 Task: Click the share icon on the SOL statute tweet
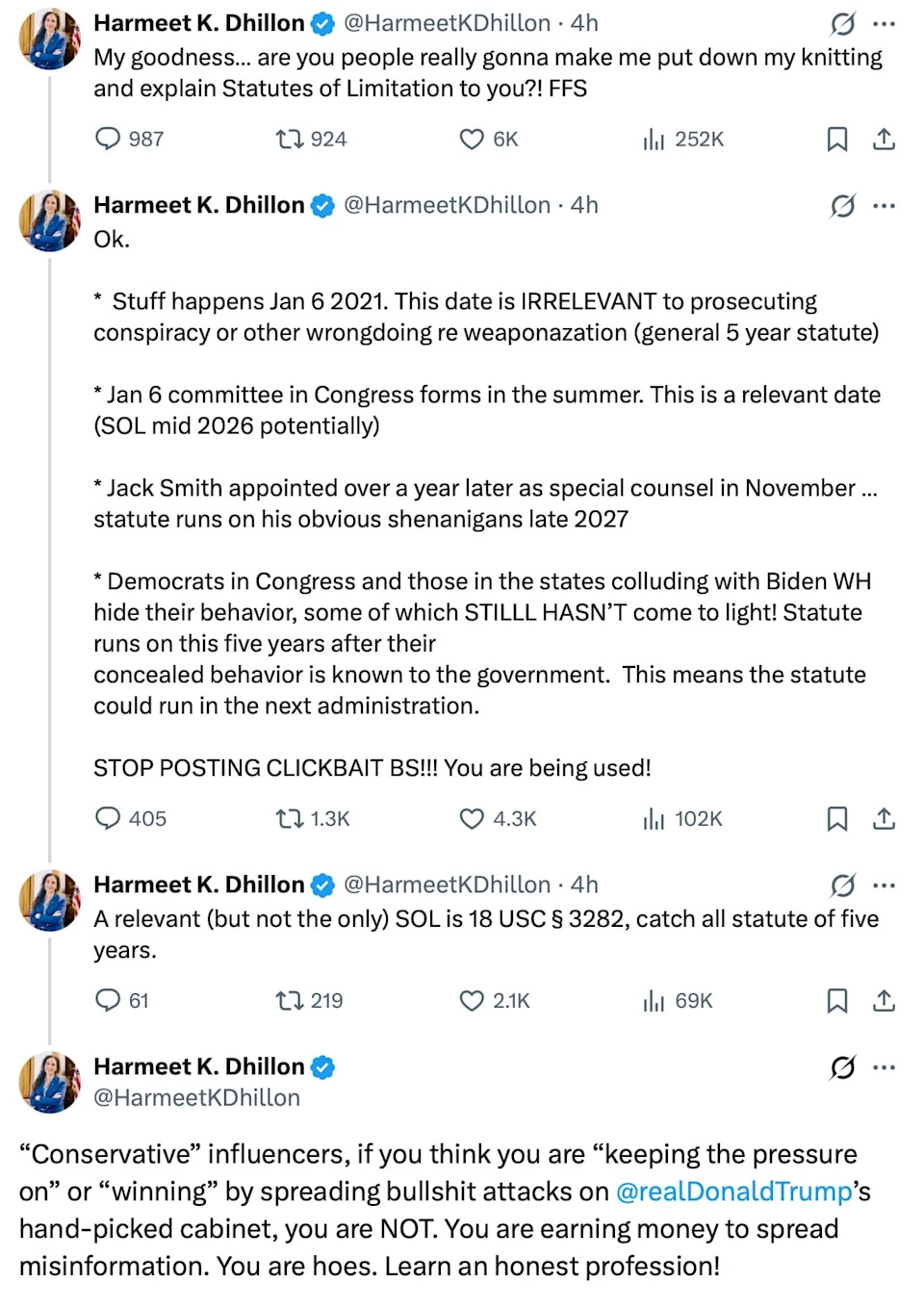(885, 1001)
